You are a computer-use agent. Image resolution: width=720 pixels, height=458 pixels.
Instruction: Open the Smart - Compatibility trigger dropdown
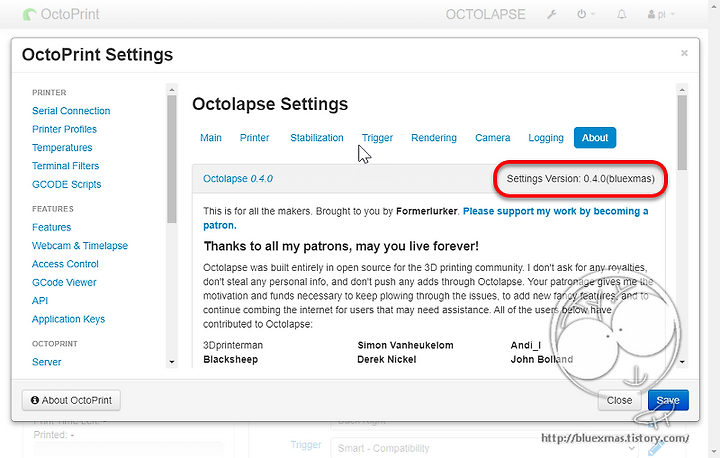484,448
